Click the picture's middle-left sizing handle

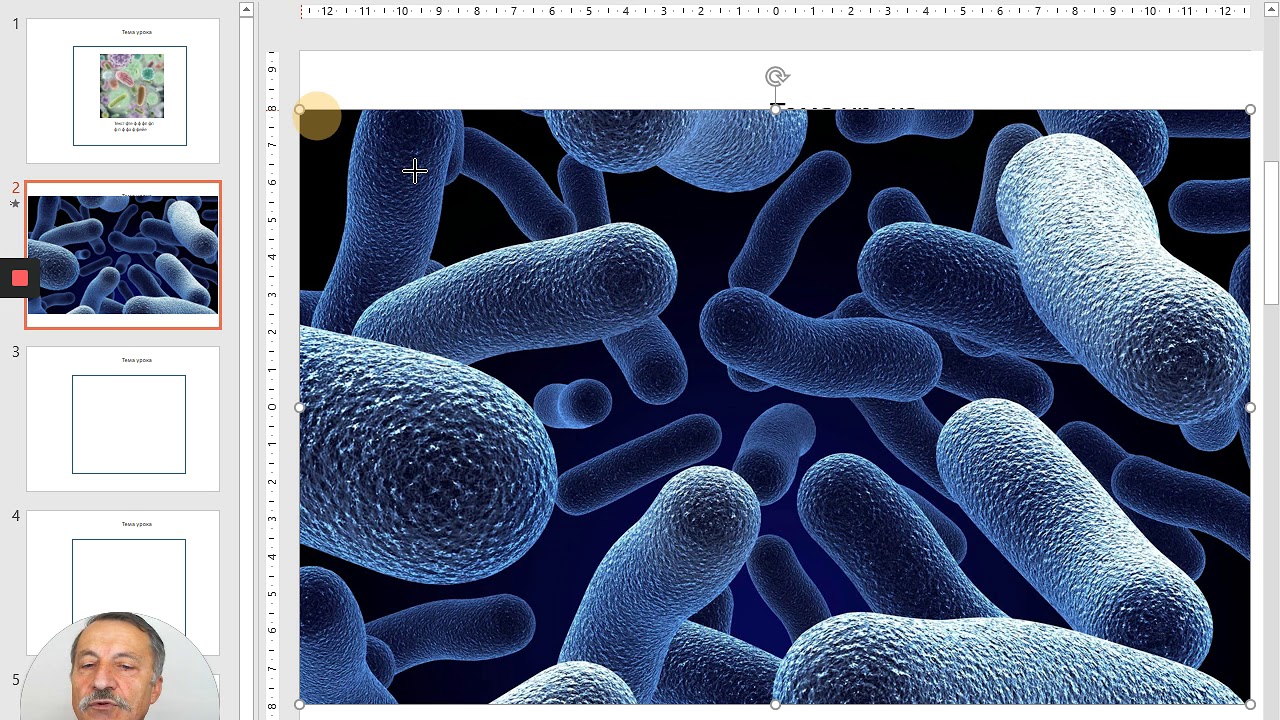pos(300,407)
